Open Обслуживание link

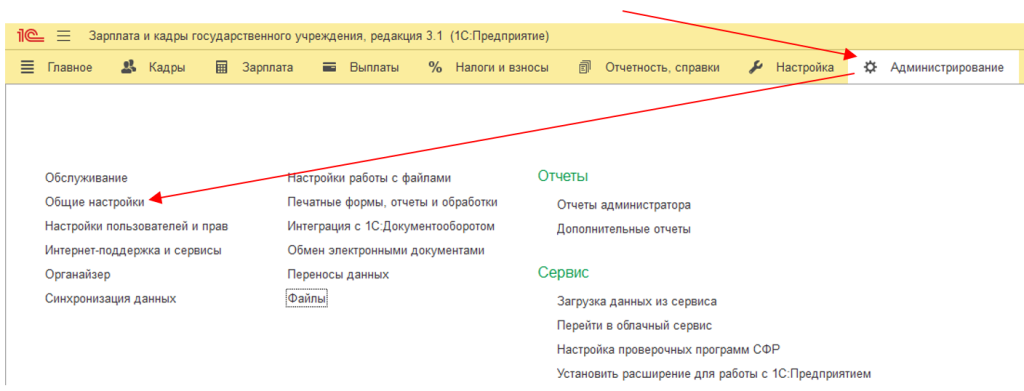click(x=86, y=178)
